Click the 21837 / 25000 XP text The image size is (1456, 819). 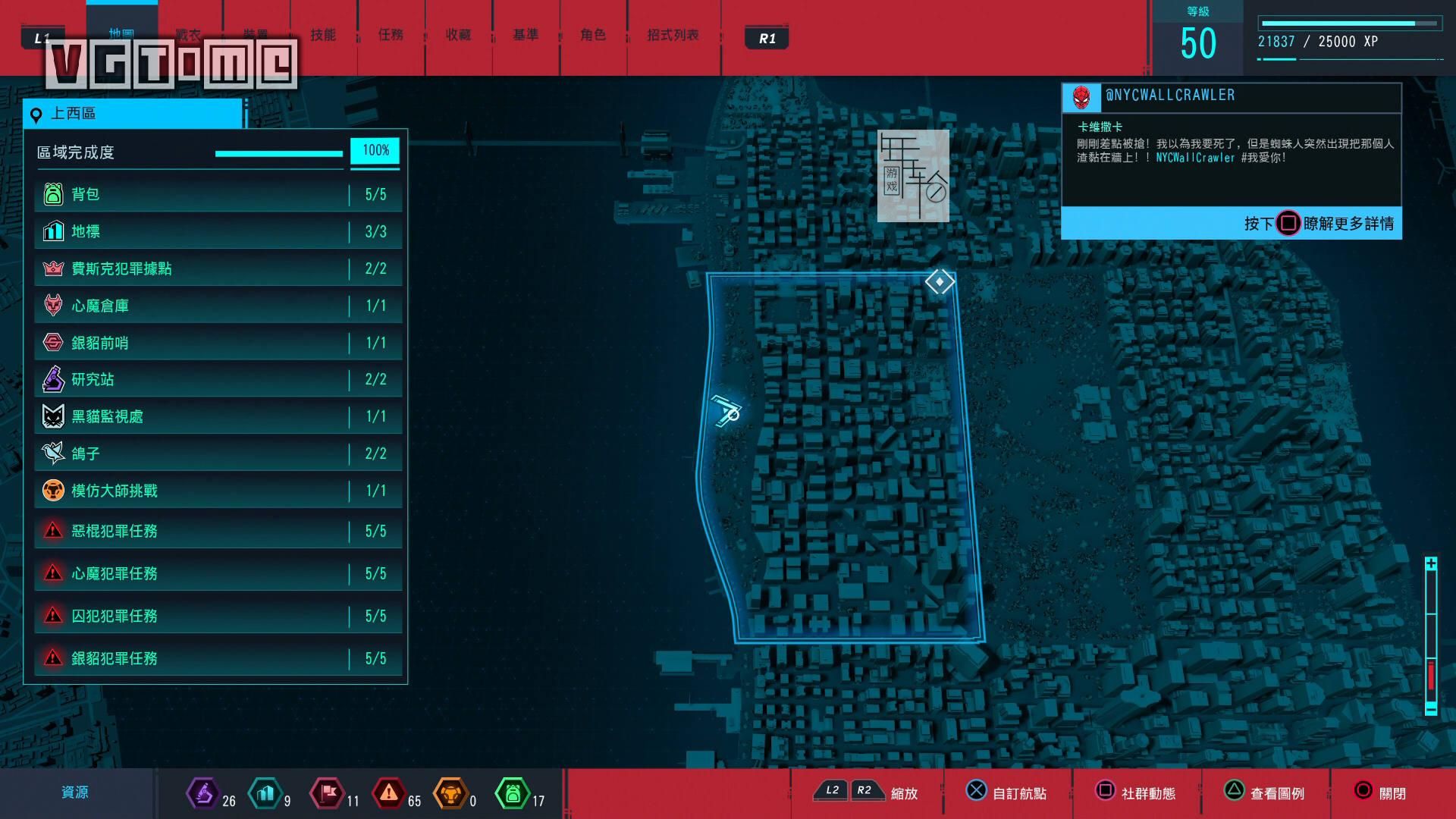(1317, 42)
